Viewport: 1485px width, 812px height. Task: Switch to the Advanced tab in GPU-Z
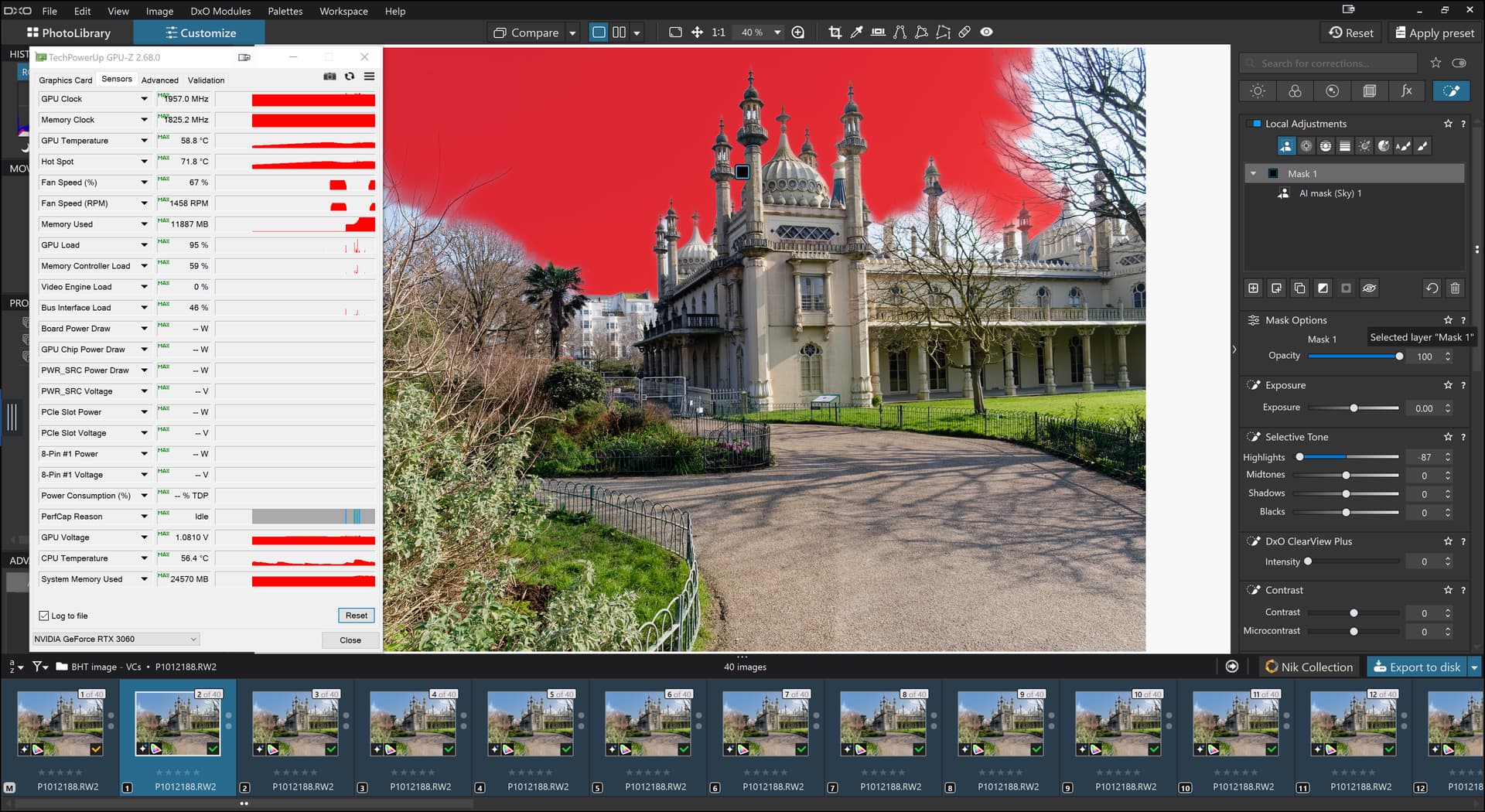[159, 80]
